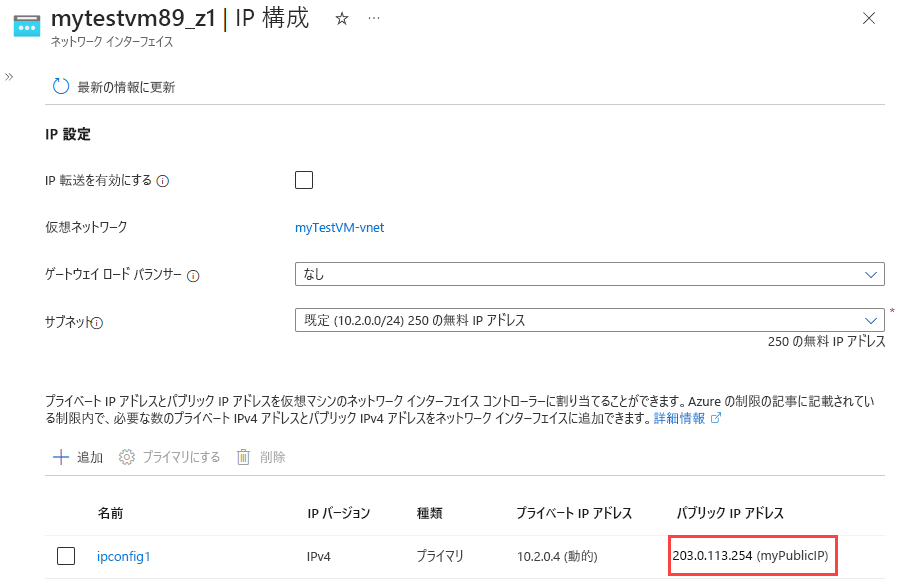The width and height of the screenshot is (899, 588).
Task: Open the 詳細情報 link
Action: click(x=679, y=418)
